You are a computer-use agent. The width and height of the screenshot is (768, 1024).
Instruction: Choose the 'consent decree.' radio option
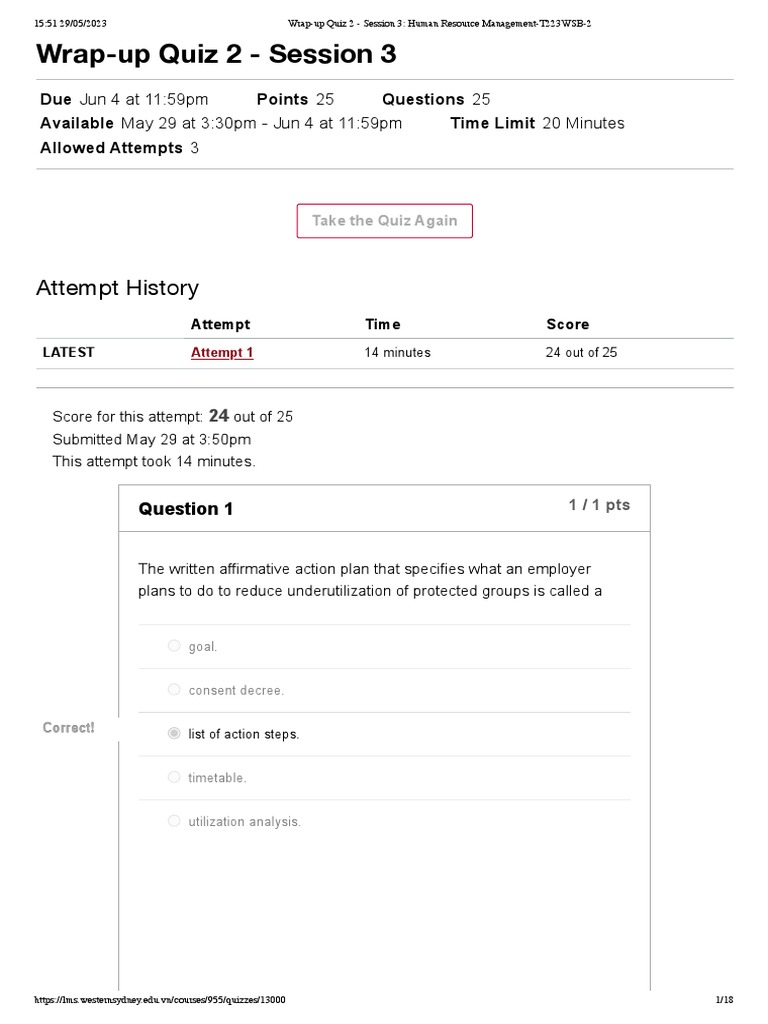pos(174,690)
